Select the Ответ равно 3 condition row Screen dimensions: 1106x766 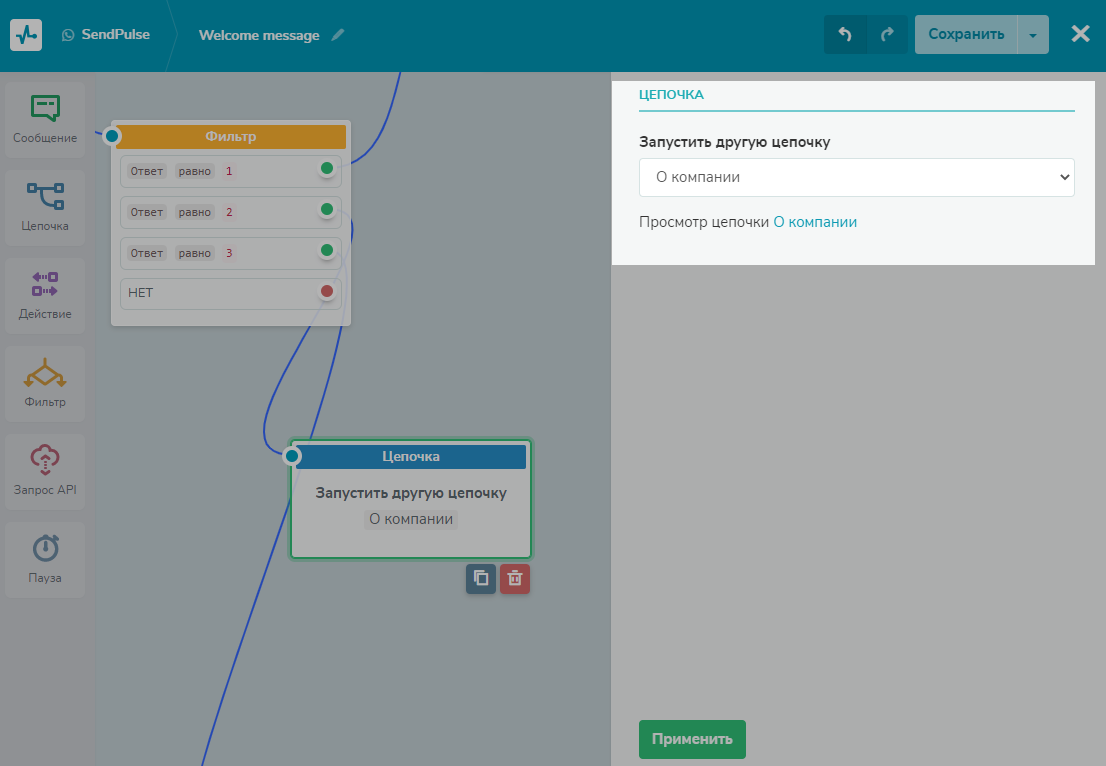pyautogui.click(x=231, y=253)
